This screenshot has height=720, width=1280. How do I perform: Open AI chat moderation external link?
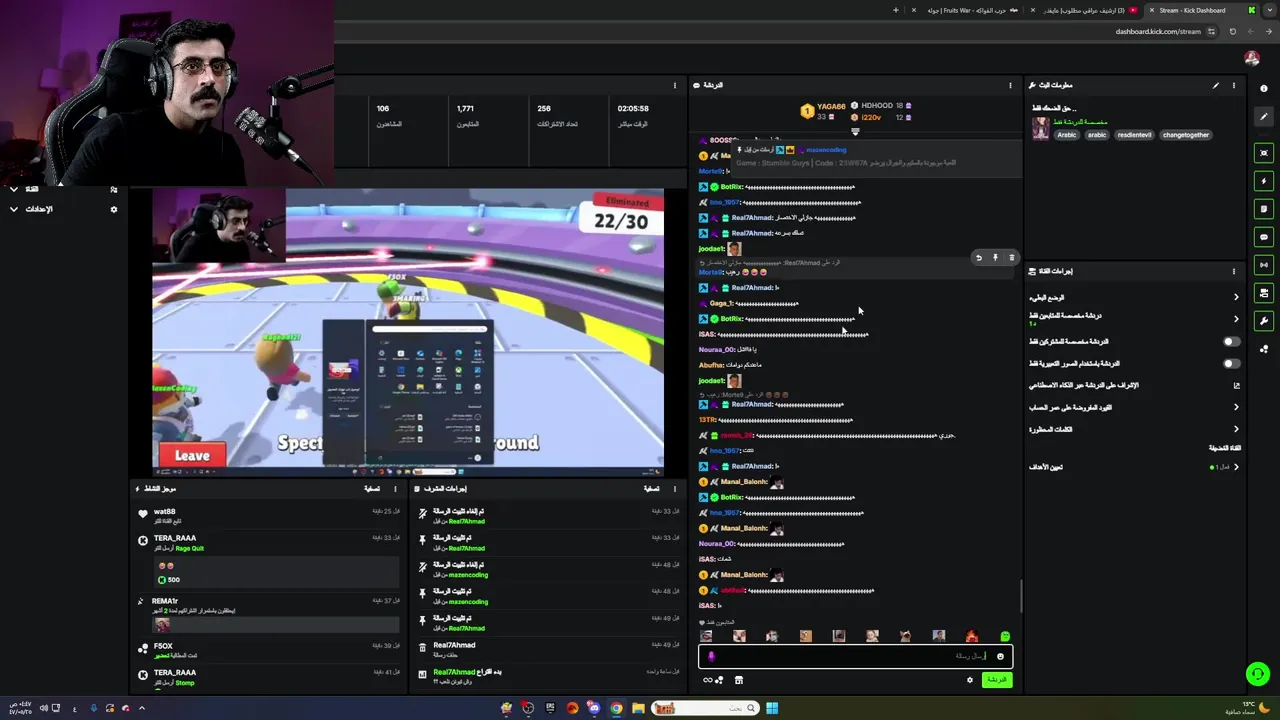point(1236,386)
